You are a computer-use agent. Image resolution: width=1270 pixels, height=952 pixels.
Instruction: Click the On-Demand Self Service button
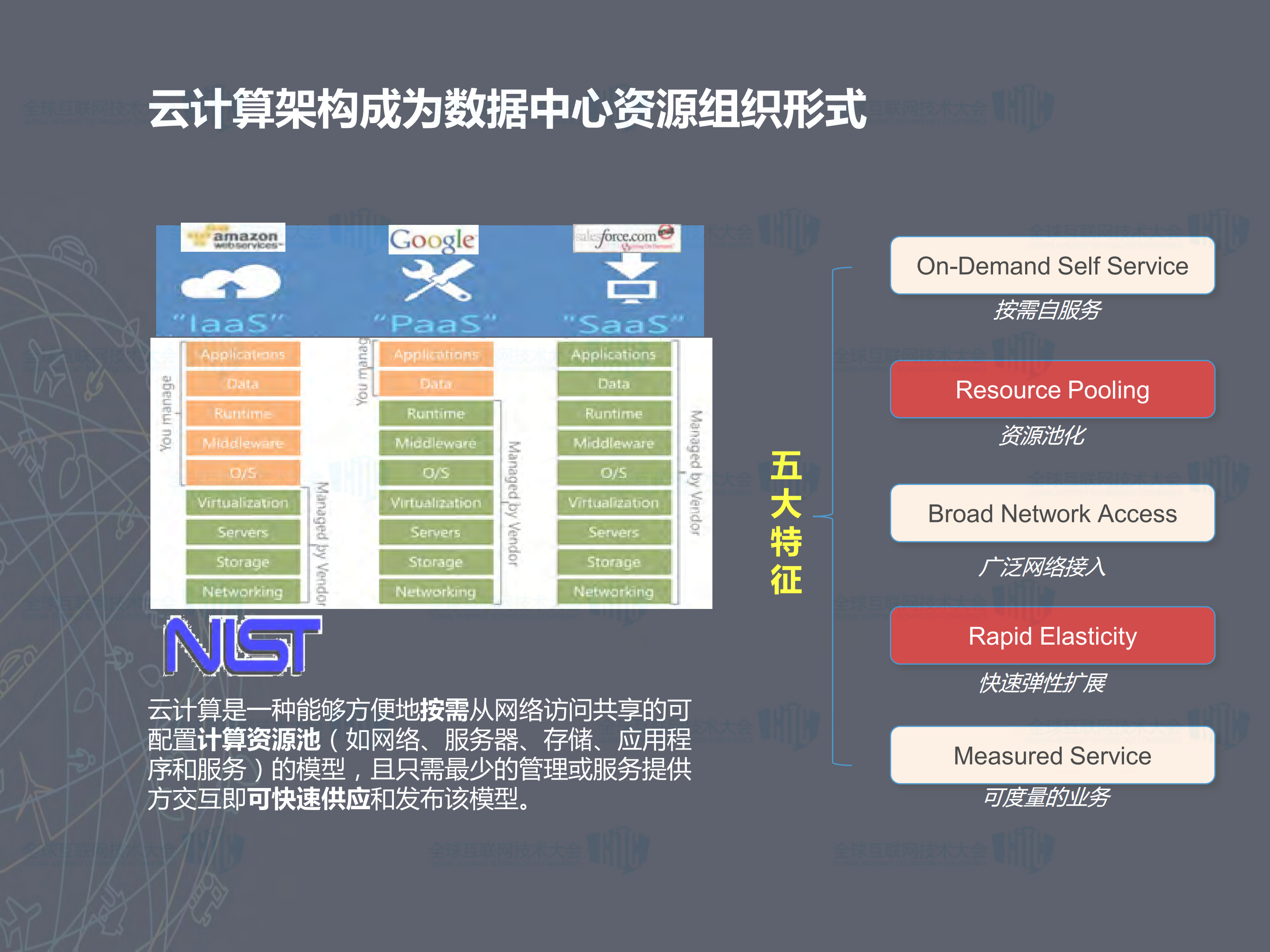pos(1053,266)
